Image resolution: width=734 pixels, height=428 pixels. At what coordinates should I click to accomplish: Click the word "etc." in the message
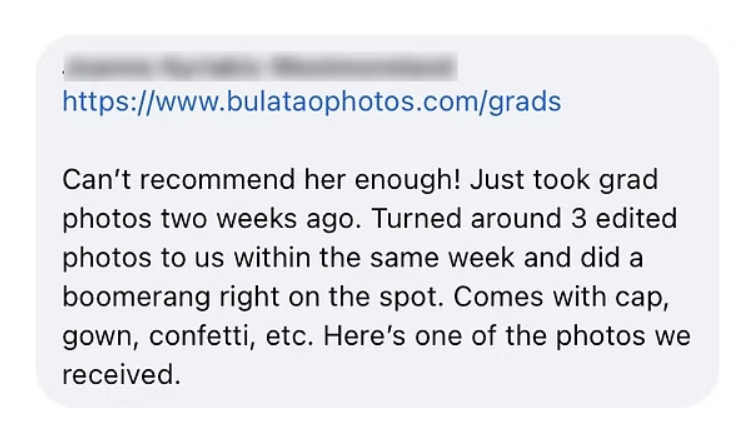[289, 336]
